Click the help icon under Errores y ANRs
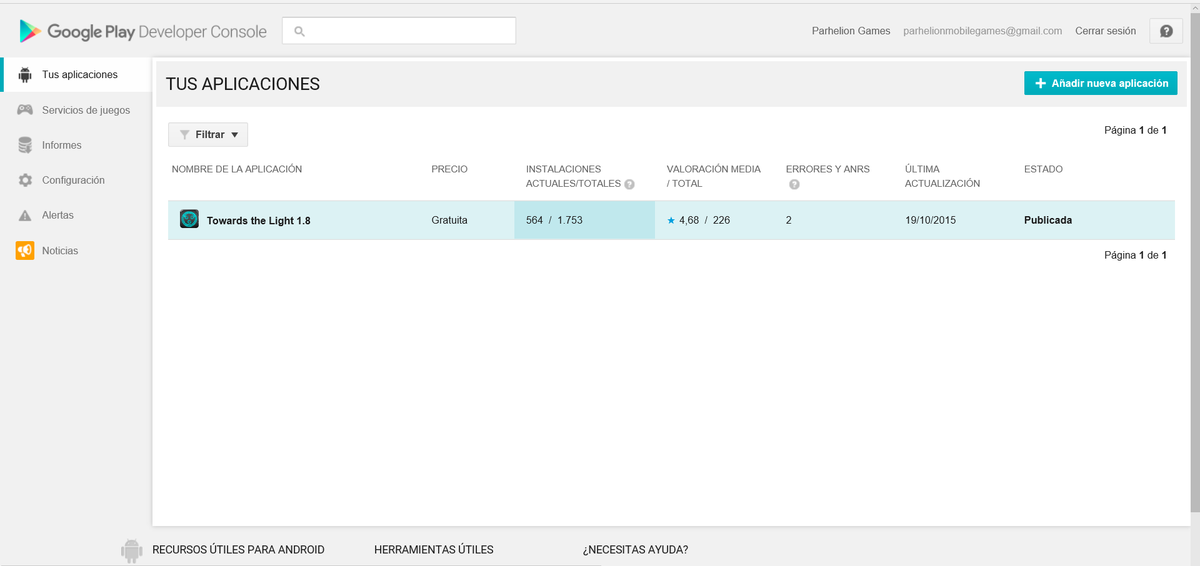This screenshot has height=566, width=1200. (x=792, y=184)
